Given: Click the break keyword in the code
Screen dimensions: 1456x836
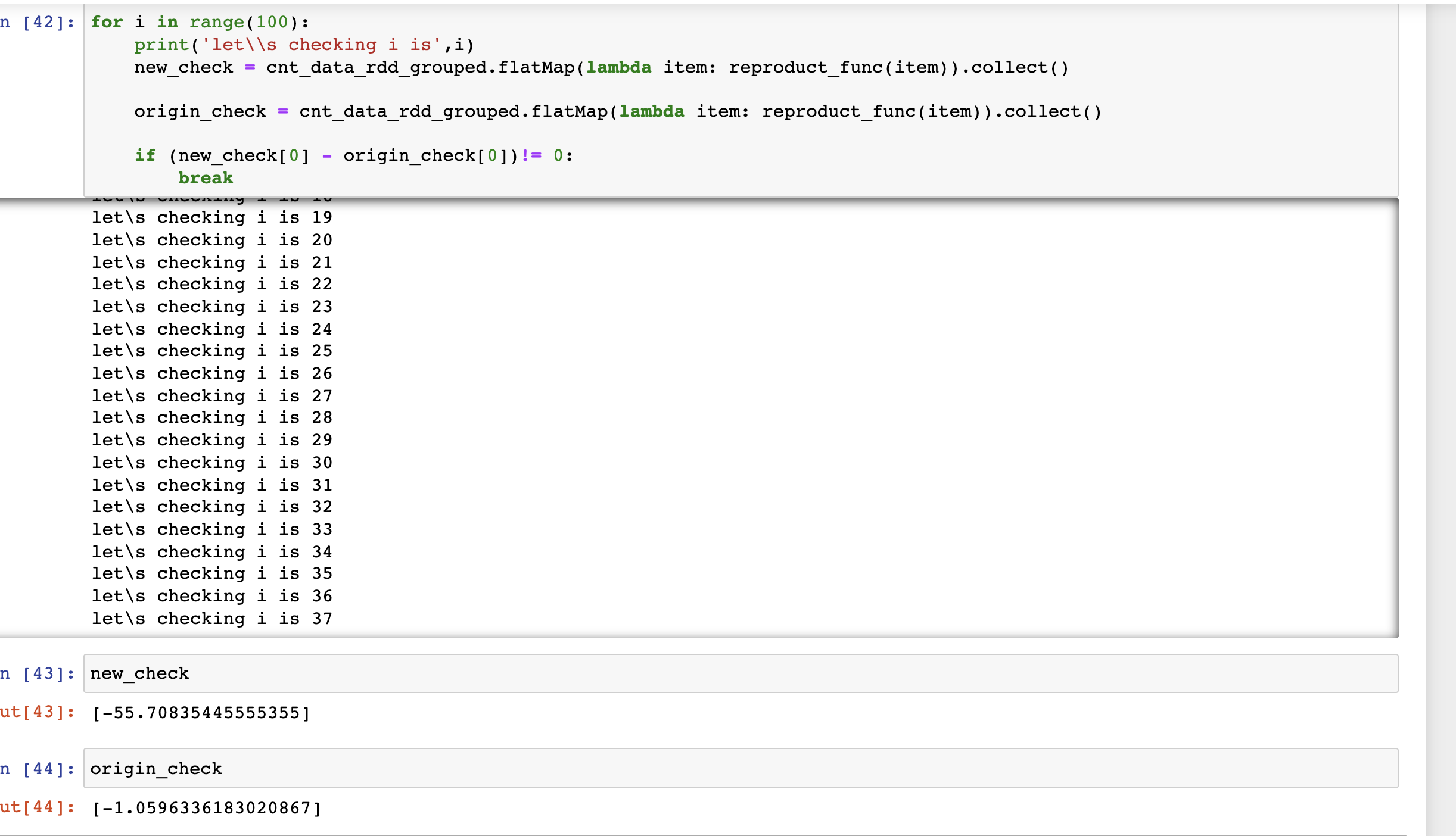Looking at the screenshot, I should [206, 177].
